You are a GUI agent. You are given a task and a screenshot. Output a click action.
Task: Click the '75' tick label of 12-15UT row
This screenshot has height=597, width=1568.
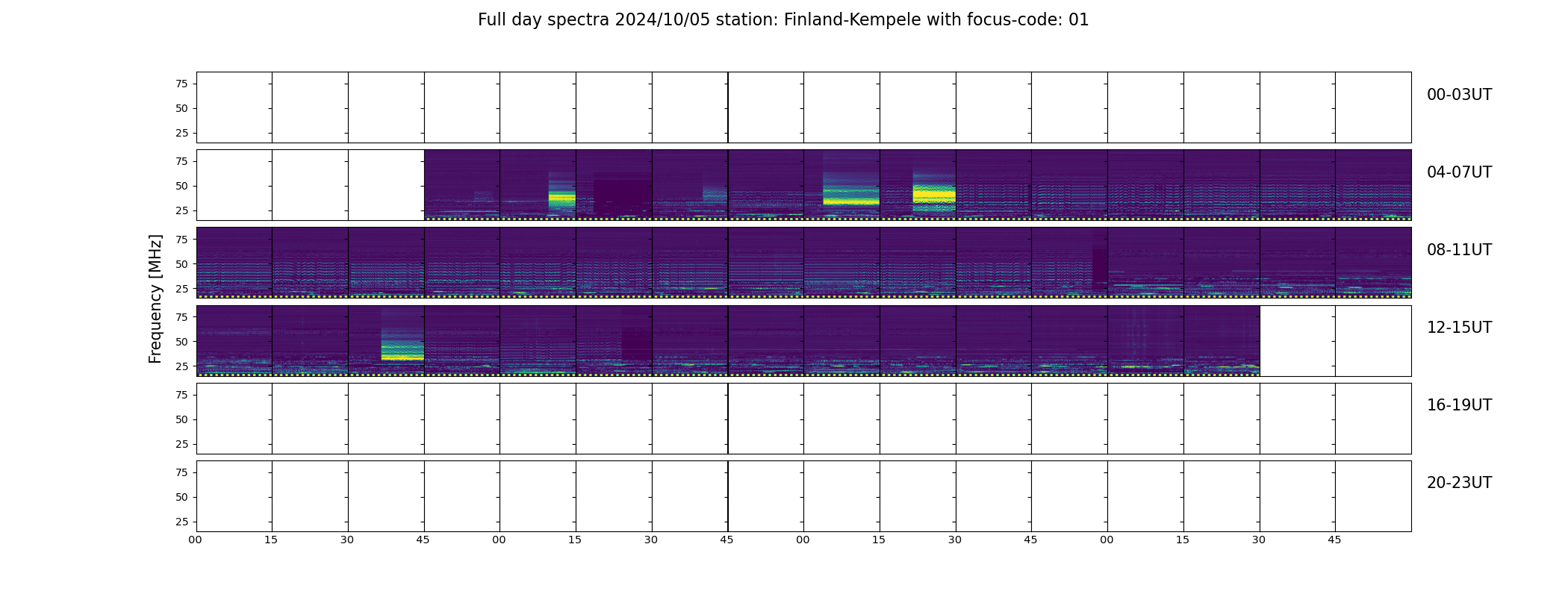pos(181,317)
